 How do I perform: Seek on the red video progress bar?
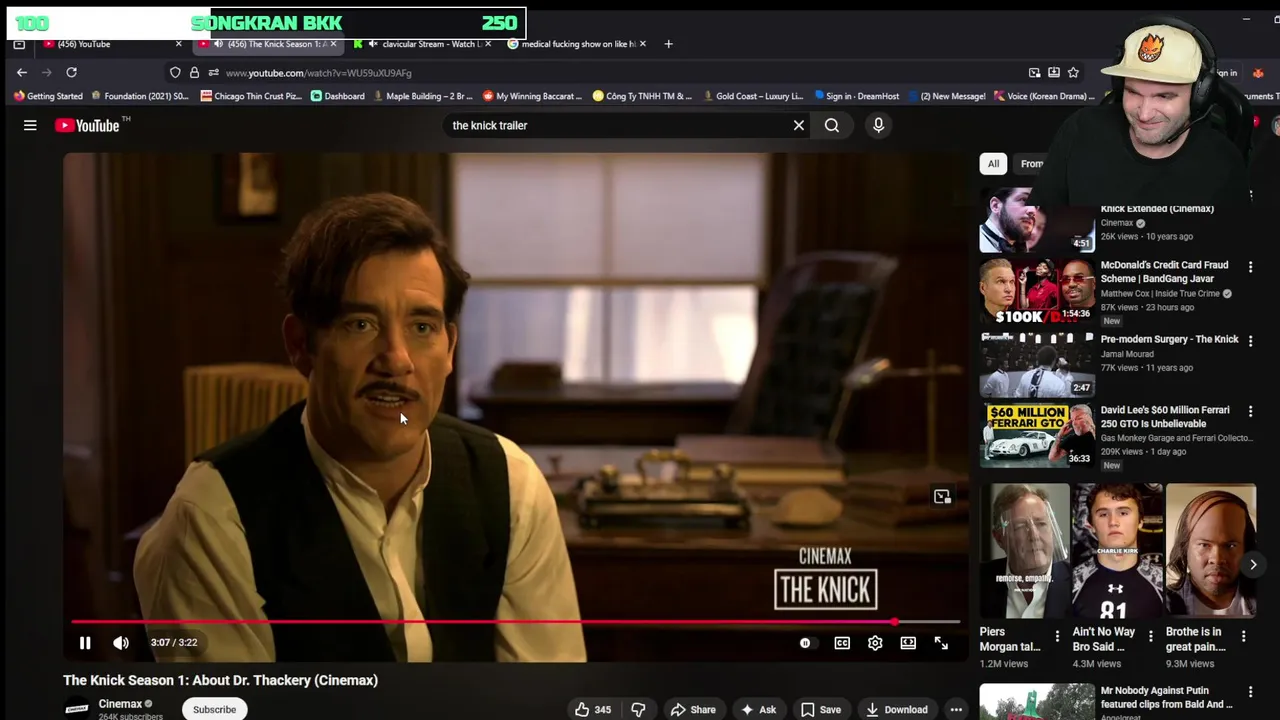pos(515,622)
